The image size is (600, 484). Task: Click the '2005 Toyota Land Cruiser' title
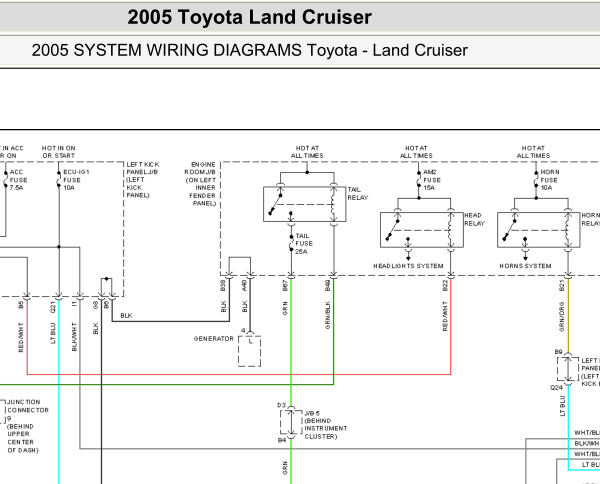[x=249, y=17]
